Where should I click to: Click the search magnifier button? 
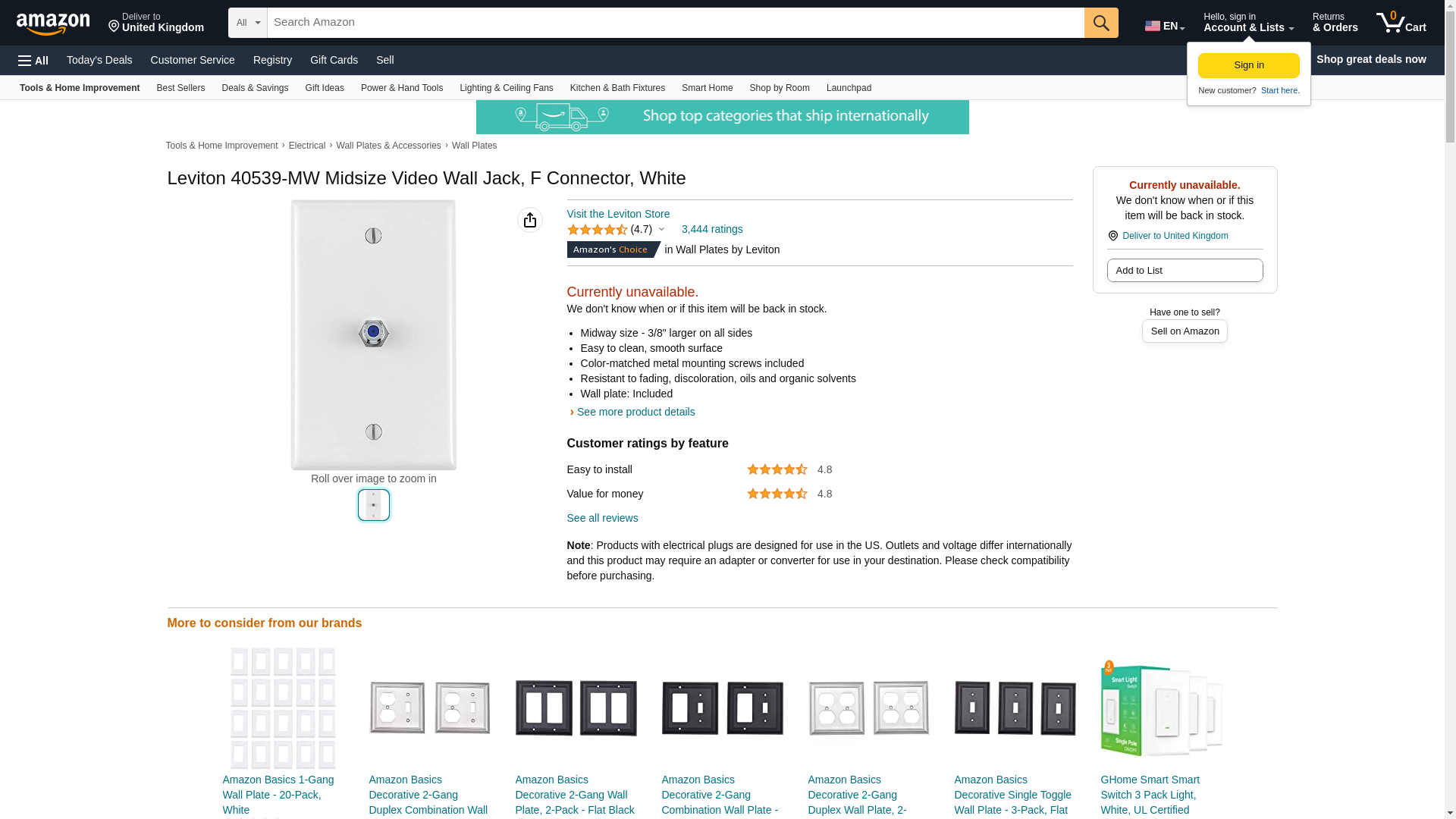click(1101, 23)
